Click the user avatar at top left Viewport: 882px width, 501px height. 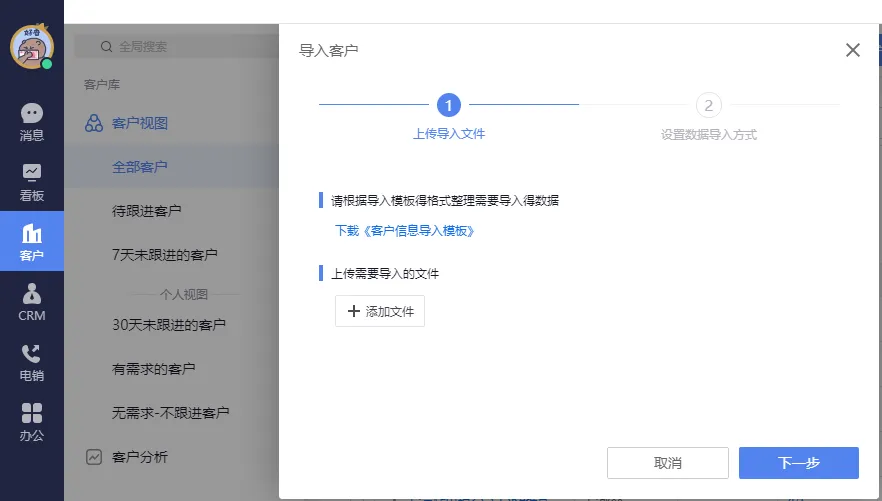click(x=32, y=47)
